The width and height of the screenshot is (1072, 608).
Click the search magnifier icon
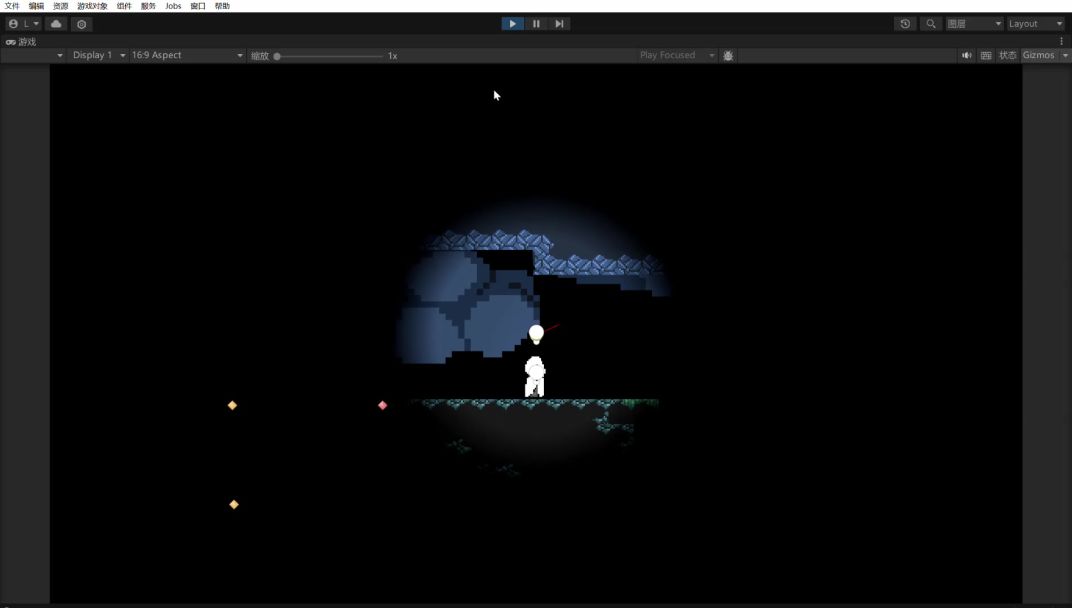pos(931,24)
